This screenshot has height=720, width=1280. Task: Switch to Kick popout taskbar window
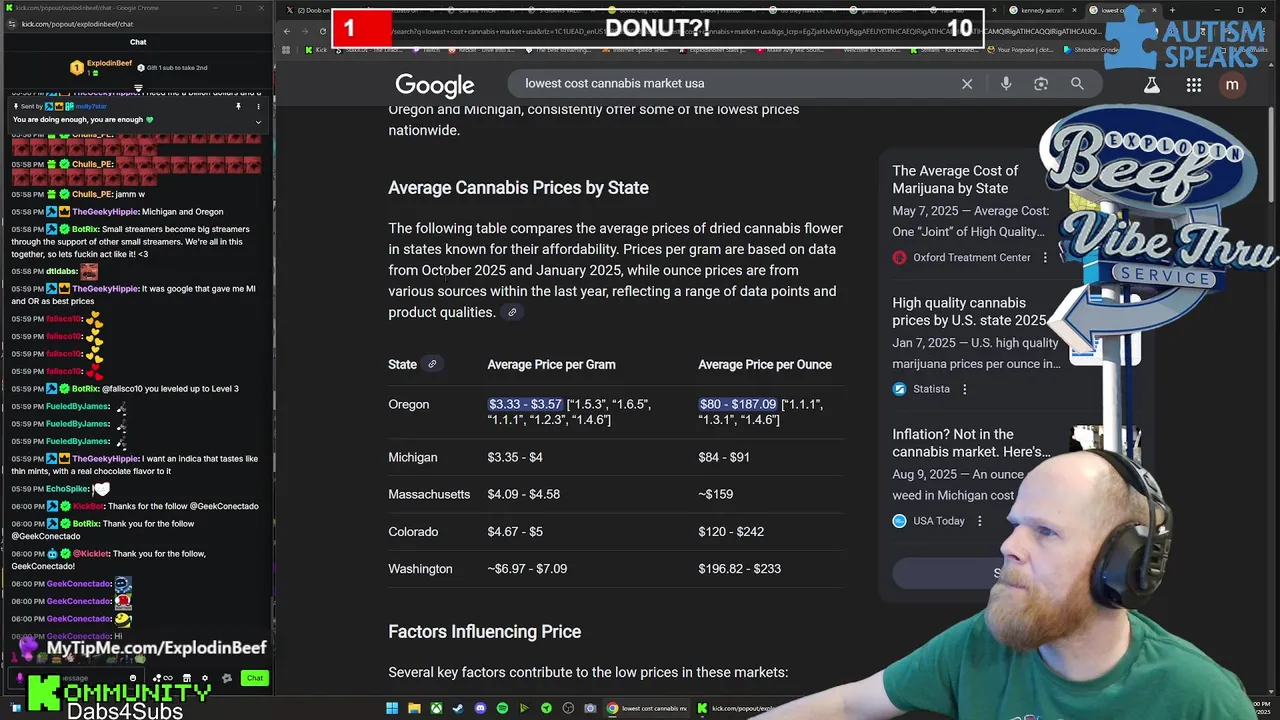[736, 709]
